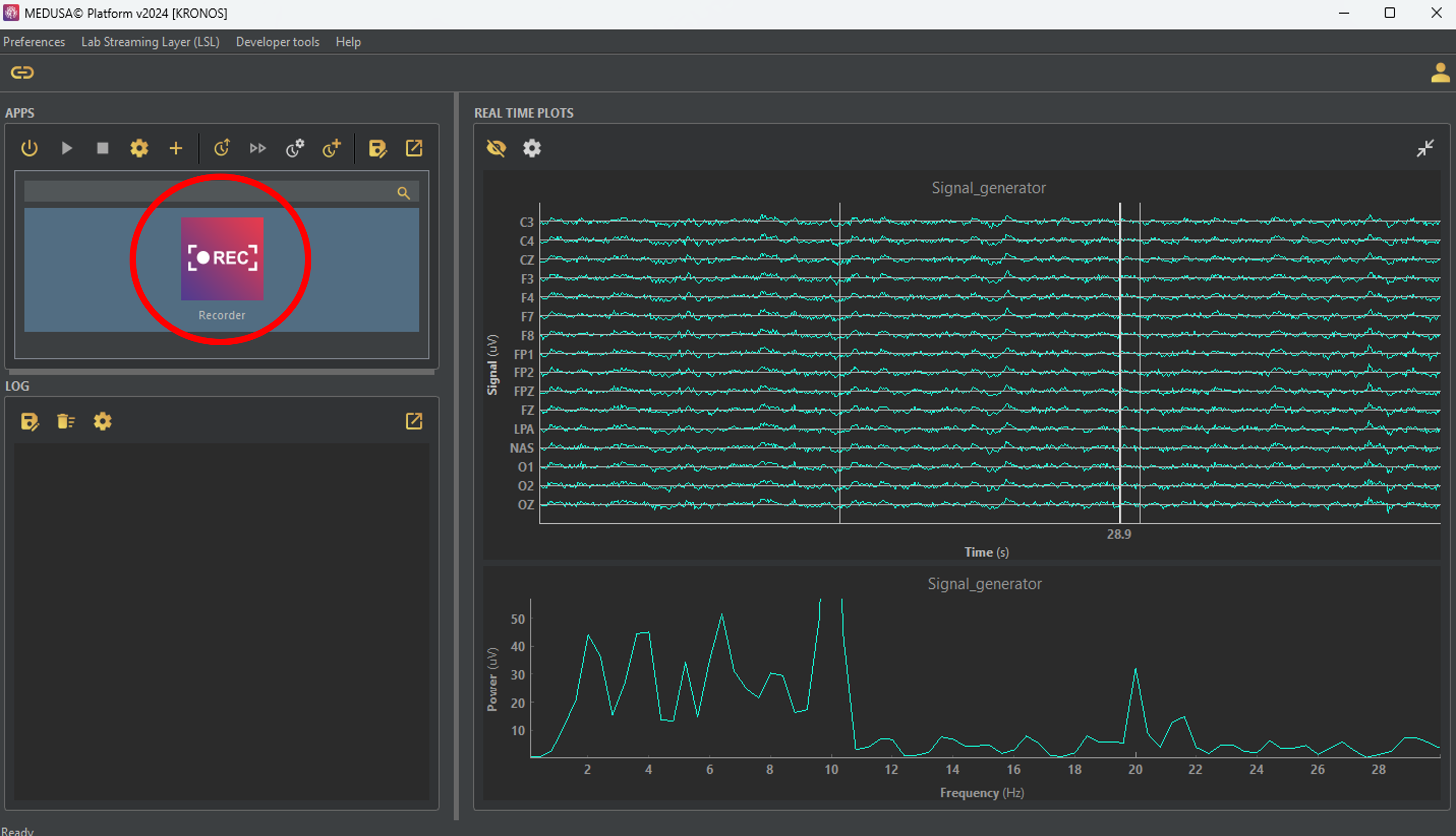
Task: Undock the Log panel
Action: [x=414, y=422]
